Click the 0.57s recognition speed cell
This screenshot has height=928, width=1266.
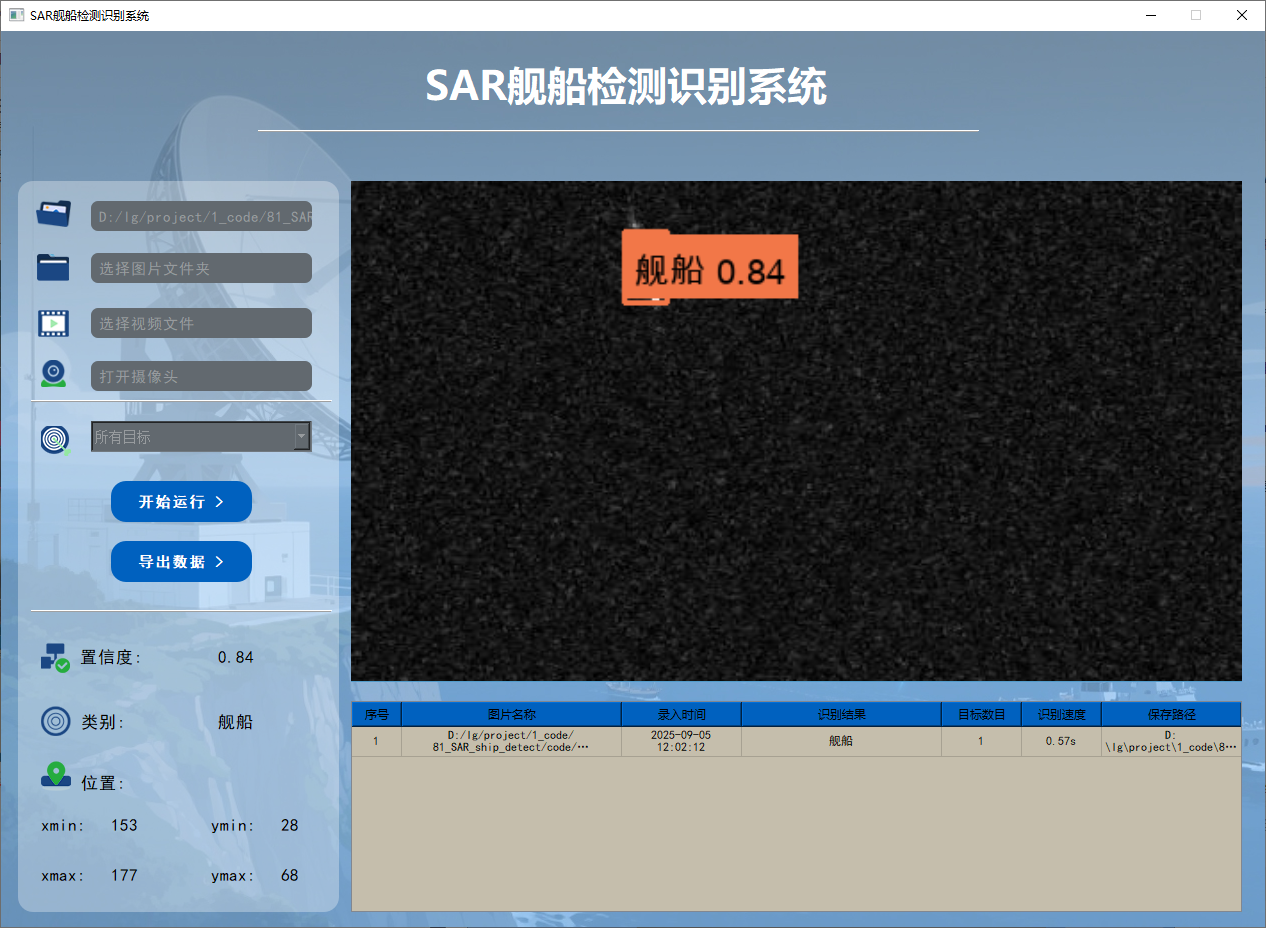click(x=1062, y=741)
